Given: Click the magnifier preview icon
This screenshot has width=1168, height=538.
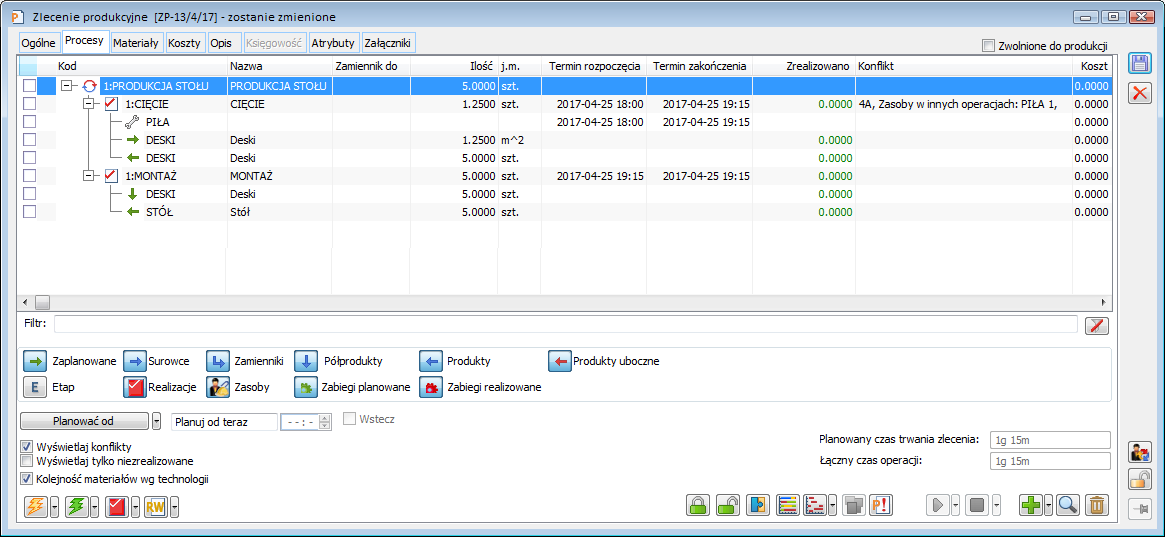Looking at the screenshot, I should (x=1067, y=506).
